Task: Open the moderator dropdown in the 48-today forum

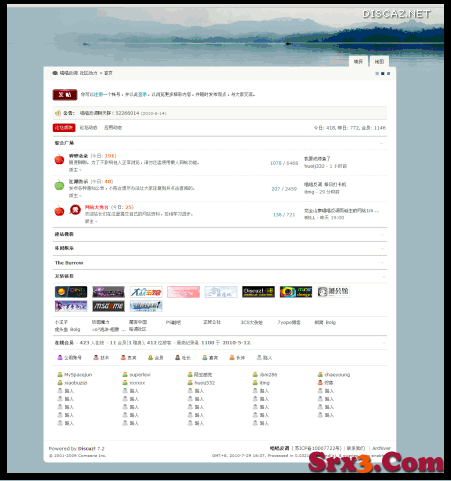Action: 75,195
